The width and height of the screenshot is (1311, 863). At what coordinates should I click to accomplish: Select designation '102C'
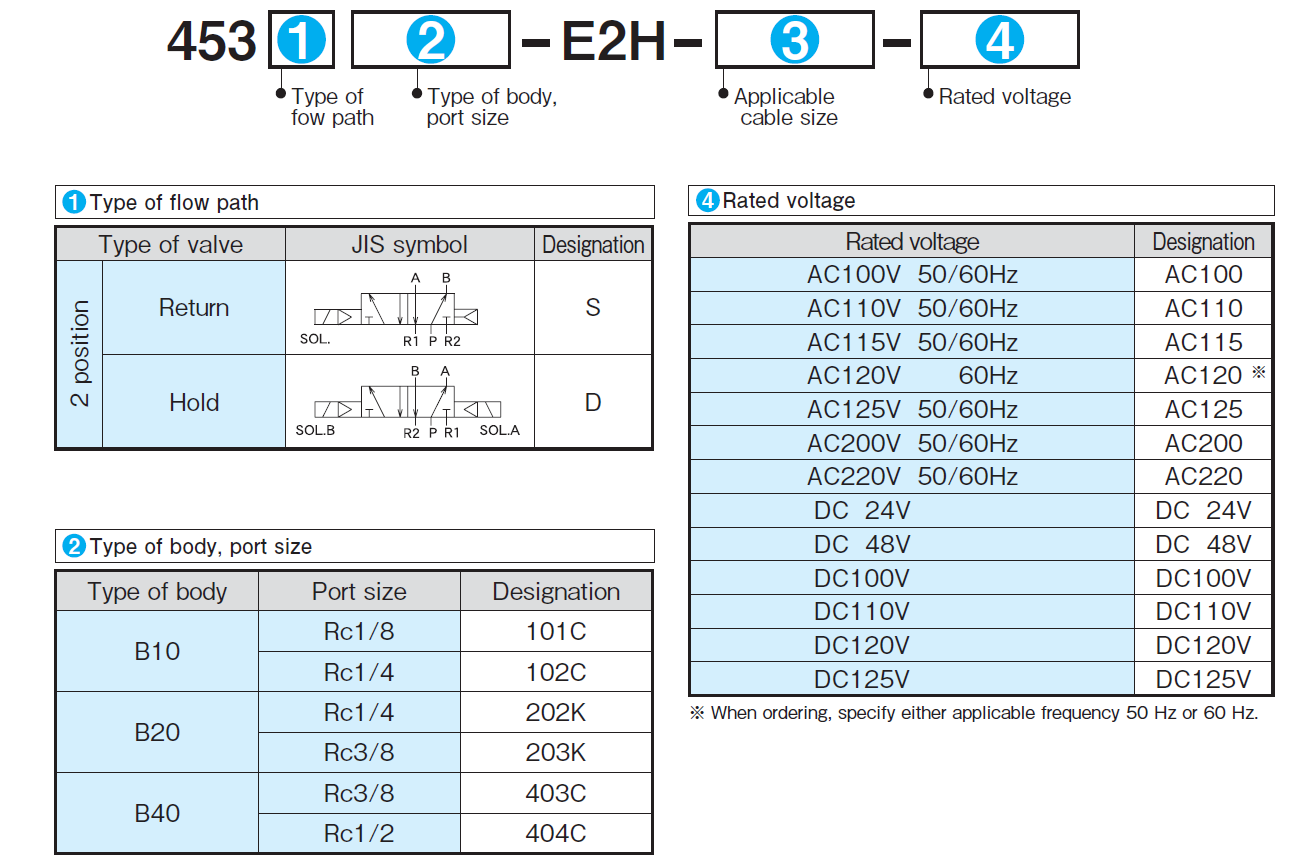[x=556, y=672]
